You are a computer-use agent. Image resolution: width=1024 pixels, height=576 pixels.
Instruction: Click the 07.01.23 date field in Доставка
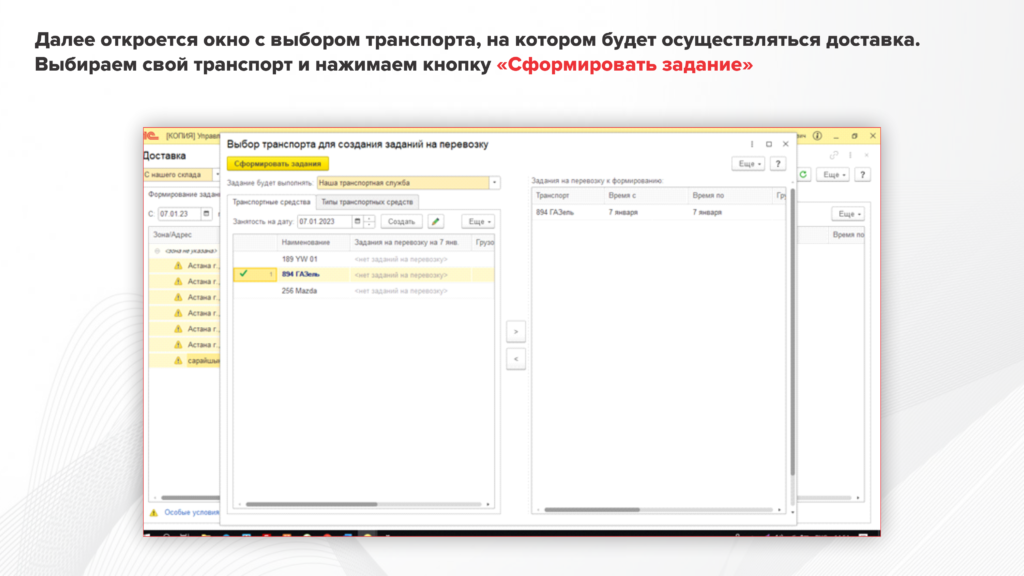179,214
